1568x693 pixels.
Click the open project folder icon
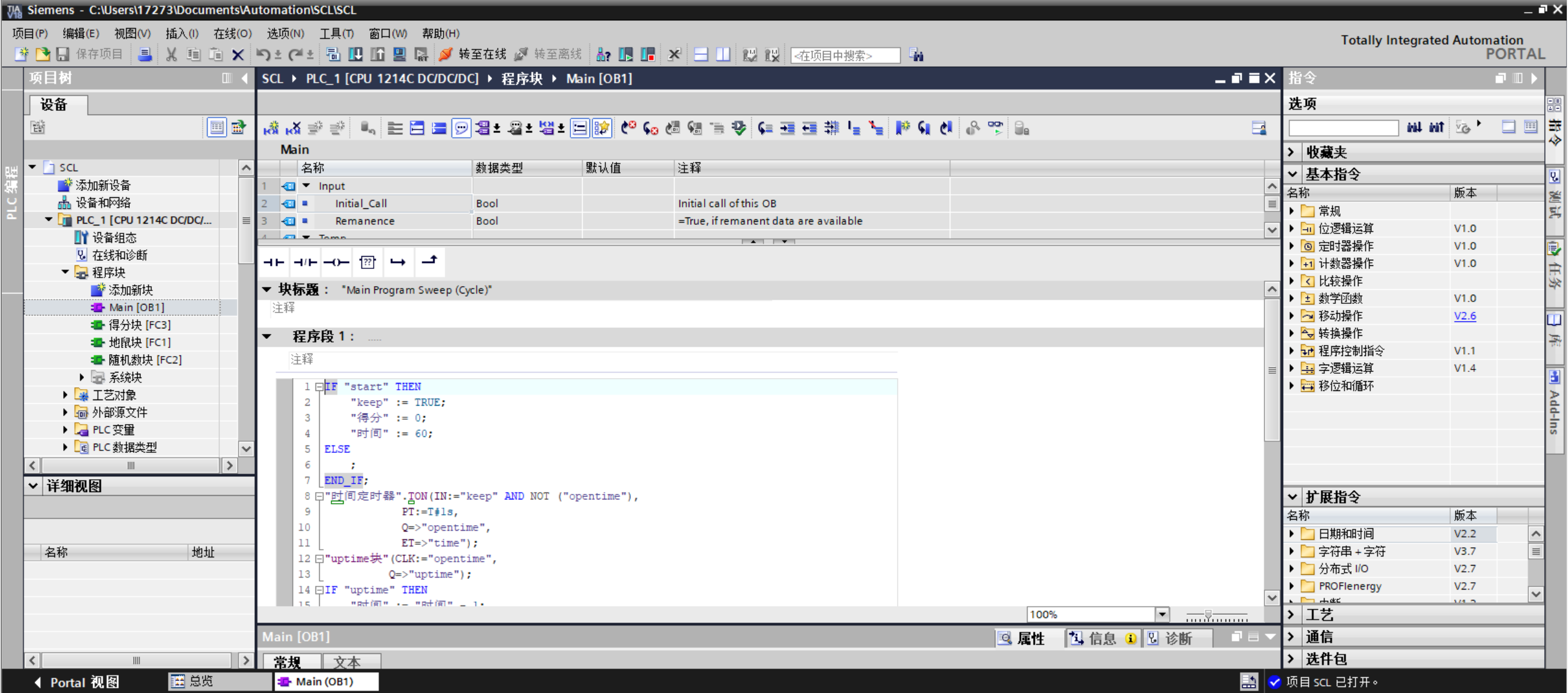(x=42, y=55)
